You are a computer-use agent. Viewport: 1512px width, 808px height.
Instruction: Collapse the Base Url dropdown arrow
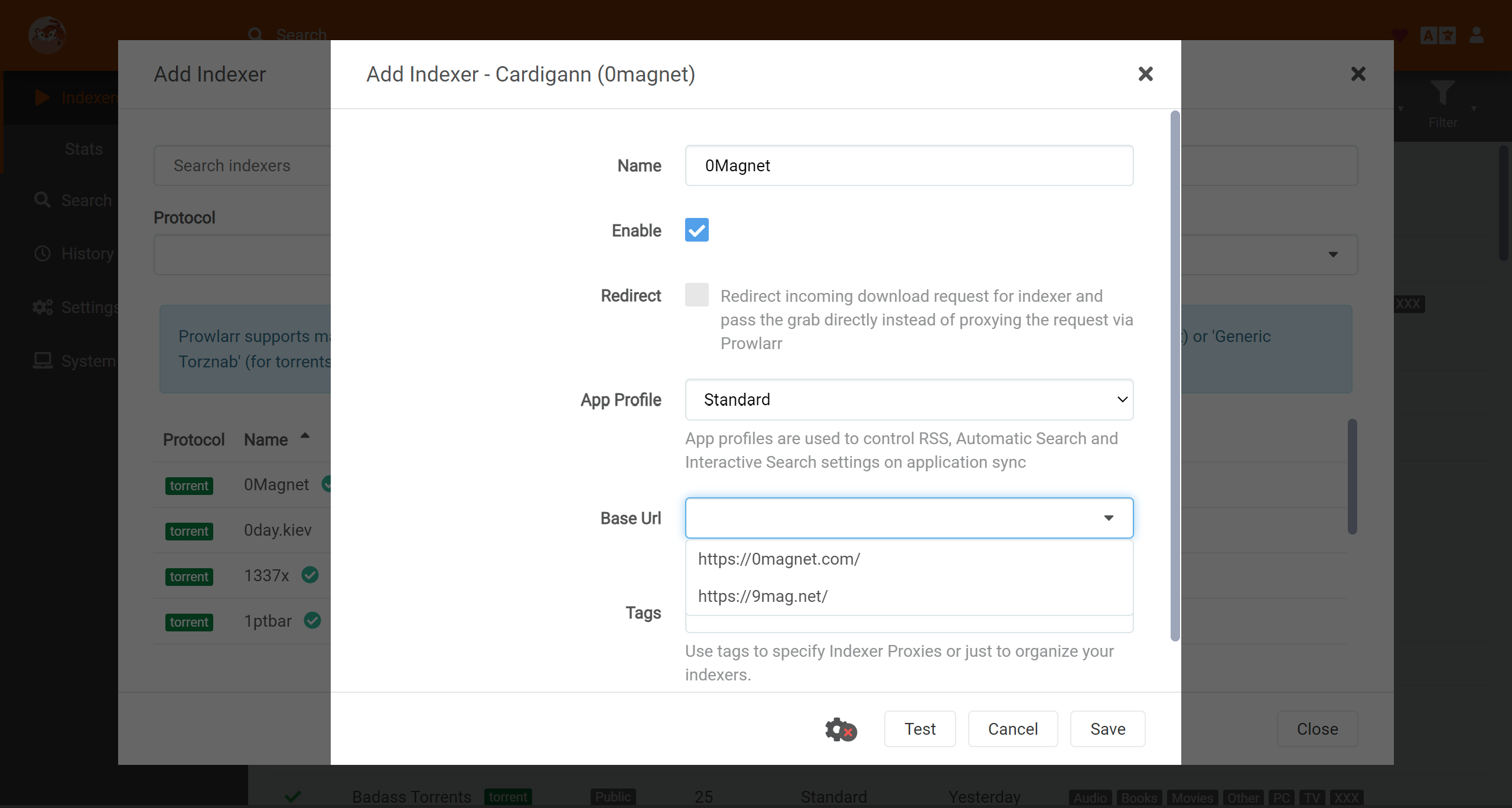1109,518
